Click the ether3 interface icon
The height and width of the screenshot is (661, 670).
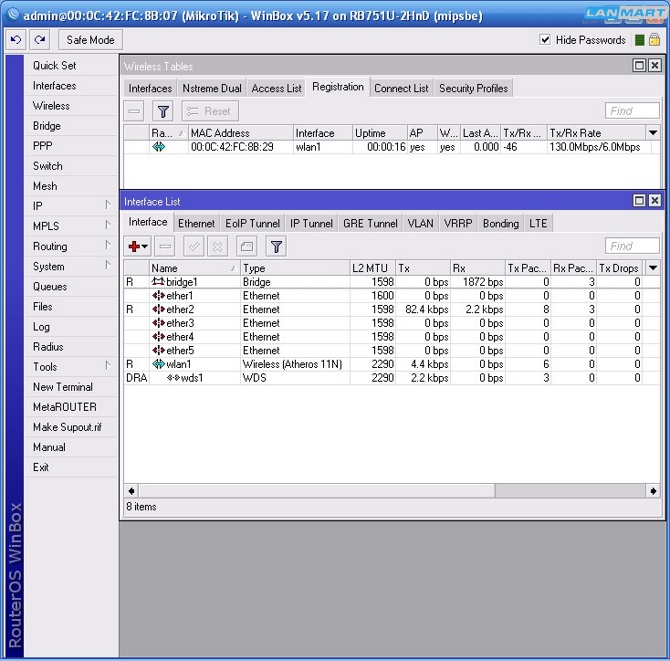[x=159, y=323]
